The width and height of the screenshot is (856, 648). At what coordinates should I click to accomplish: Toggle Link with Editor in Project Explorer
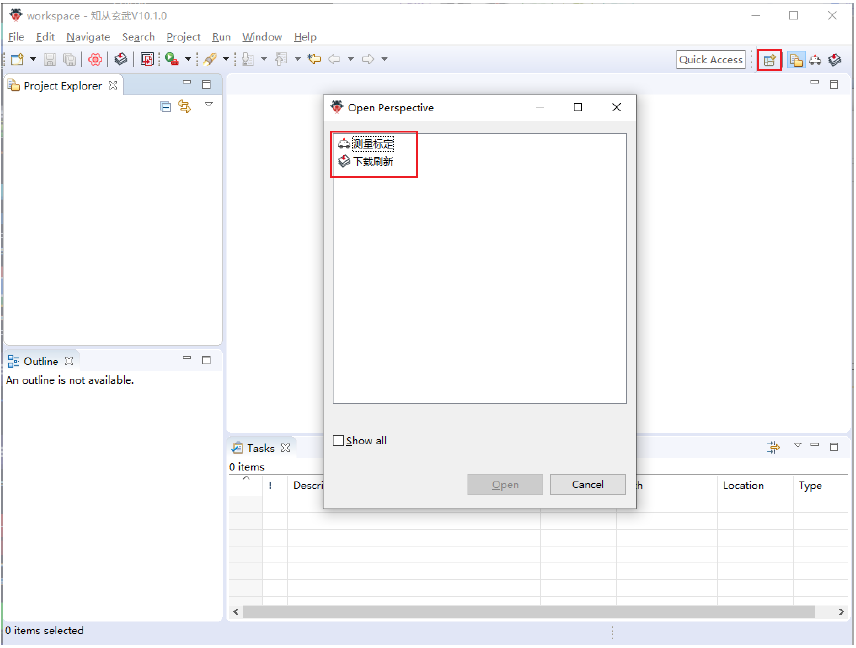(185, 106)
